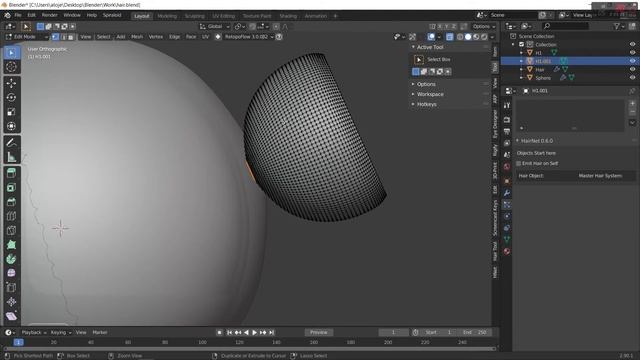The height and width of the screenshot is (360, 640).
Task: Select the Measure tool
Action: pyautogui.click(x=11, y=156)
